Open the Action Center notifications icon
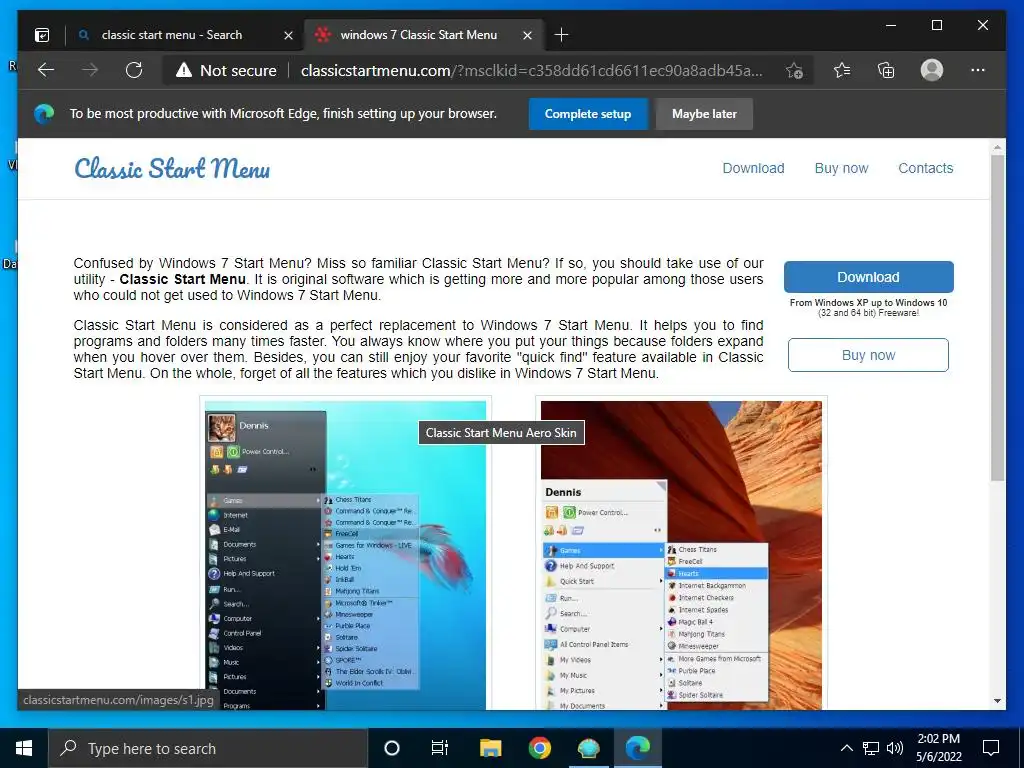 991,748
